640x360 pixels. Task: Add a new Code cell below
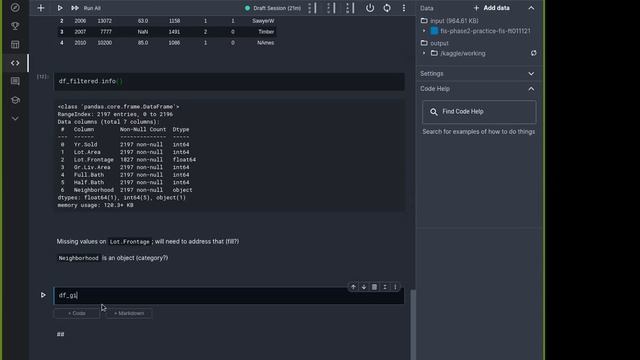[x=77, y=313]
